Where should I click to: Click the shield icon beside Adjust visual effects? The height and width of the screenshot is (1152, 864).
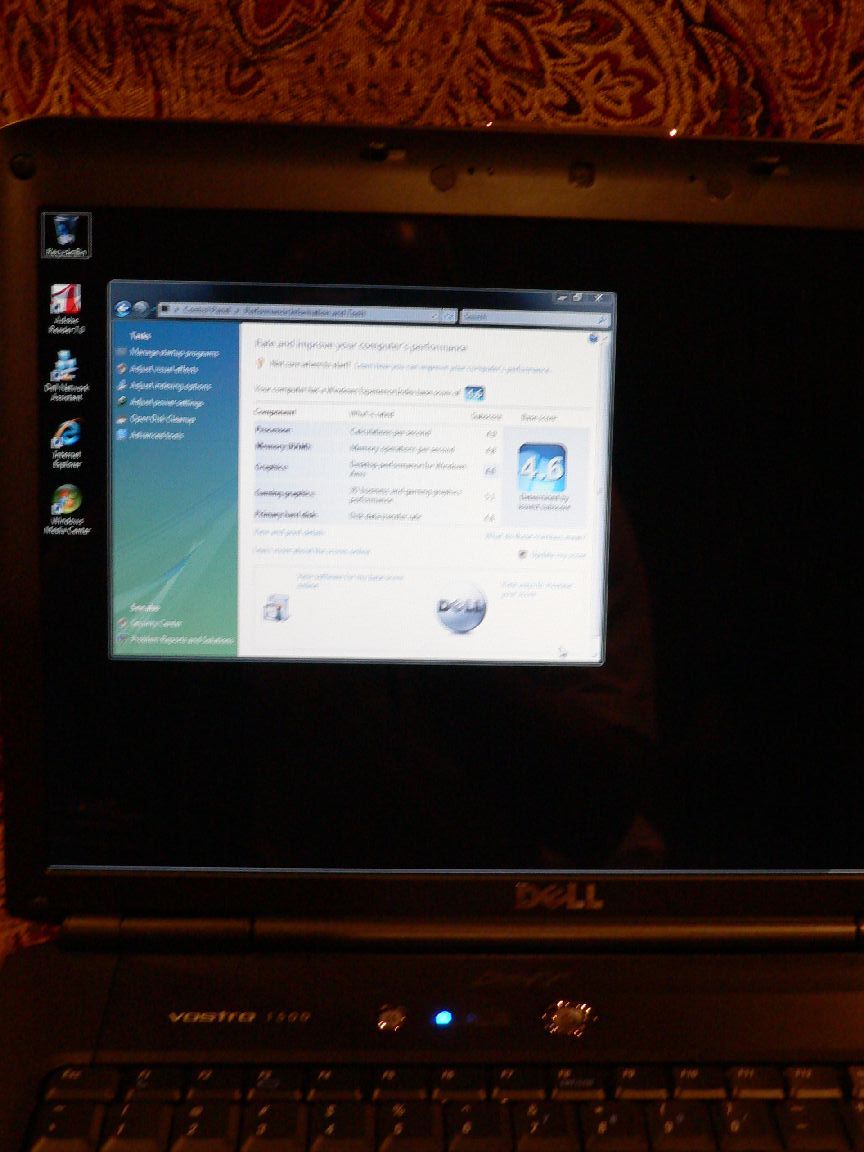[x=122, y=369]
